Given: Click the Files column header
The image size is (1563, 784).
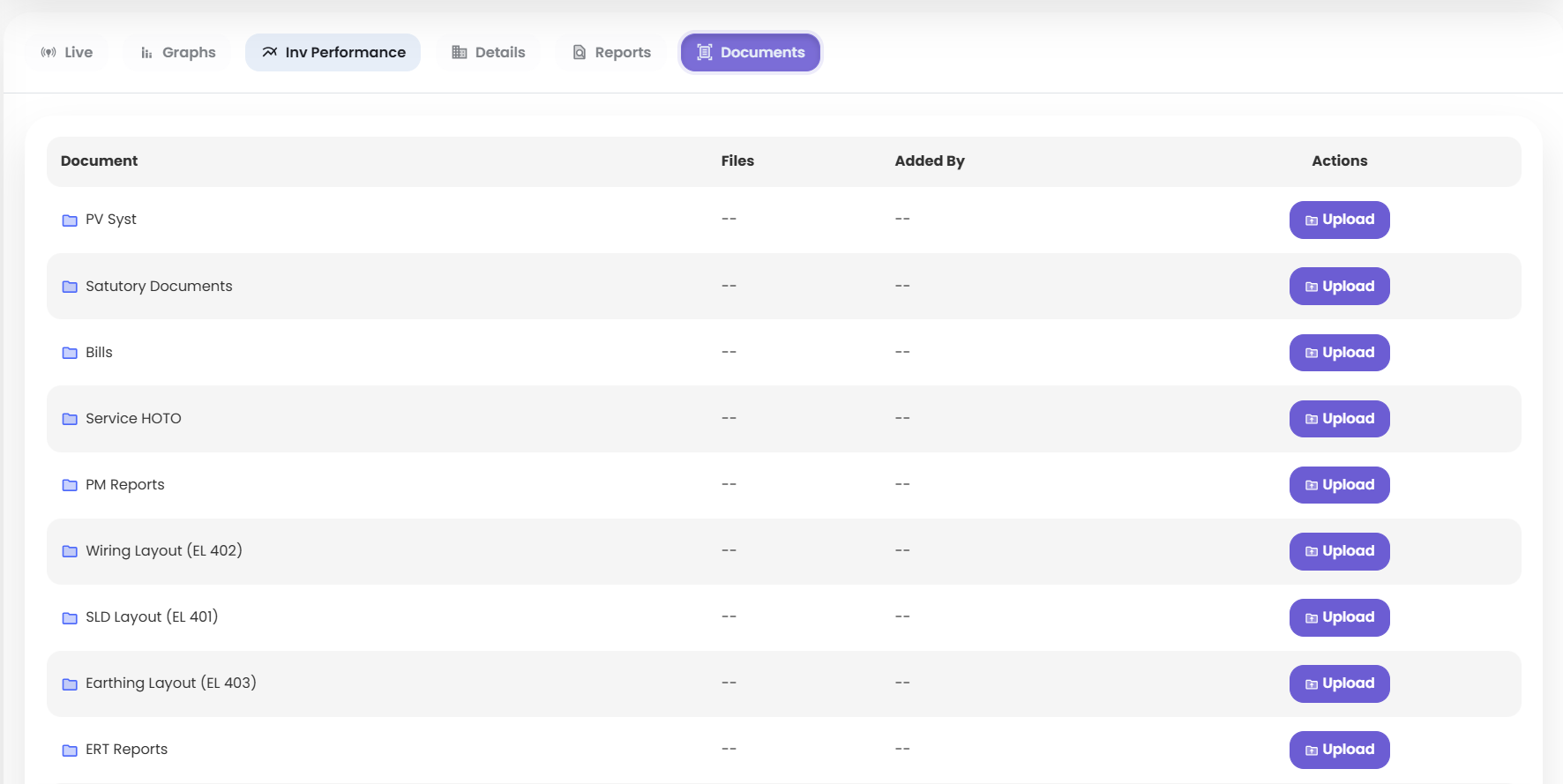Looking at the screenshot, I should click(x=737, y=161).
